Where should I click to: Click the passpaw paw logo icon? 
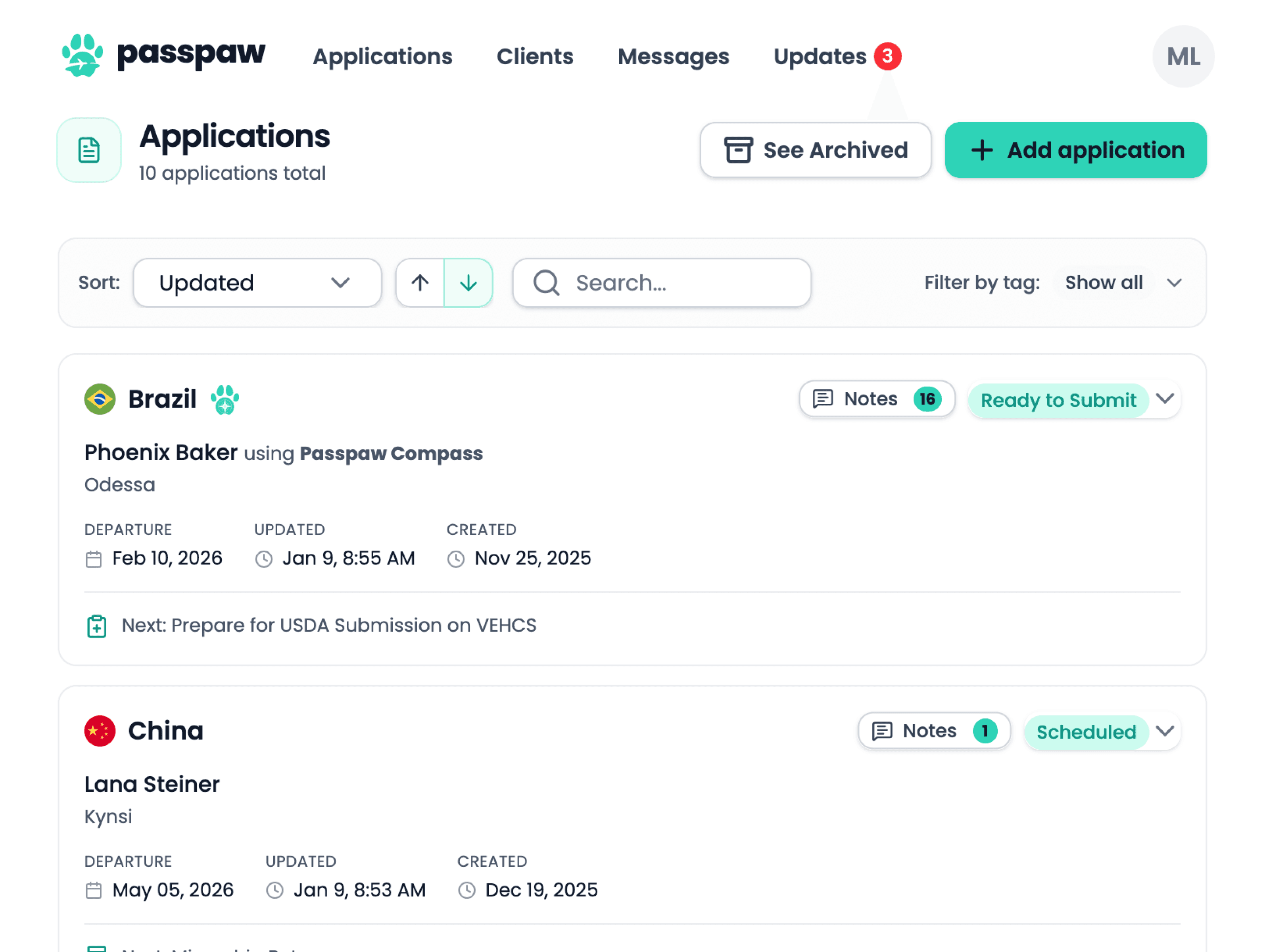pyautogui.click(x=83, y=56)
